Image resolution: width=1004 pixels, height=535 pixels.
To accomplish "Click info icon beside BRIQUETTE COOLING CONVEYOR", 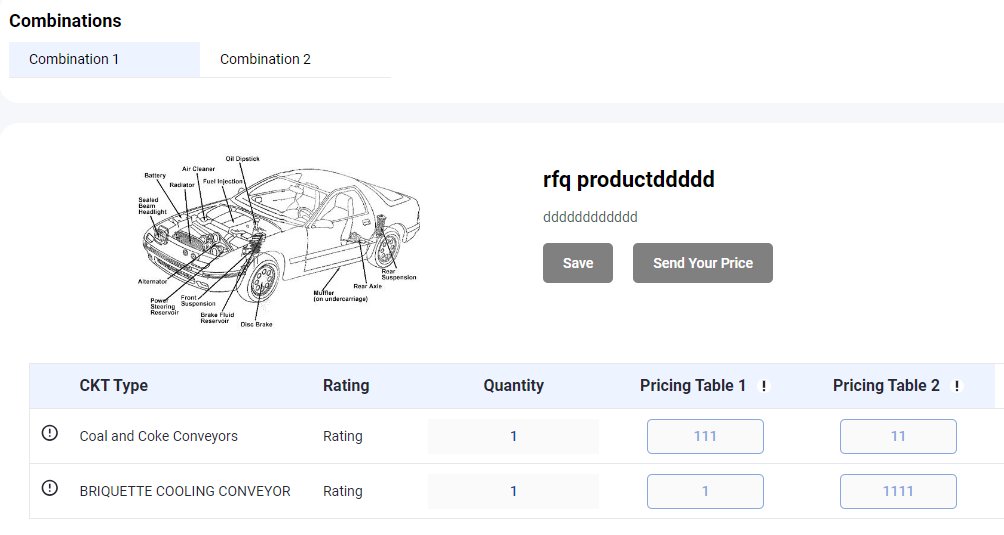I will point(49,488).
